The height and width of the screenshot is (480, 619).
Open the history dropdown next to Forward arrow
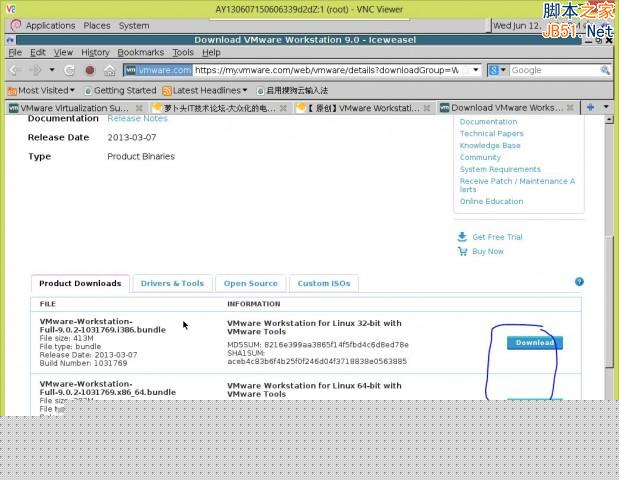(52, 70)
